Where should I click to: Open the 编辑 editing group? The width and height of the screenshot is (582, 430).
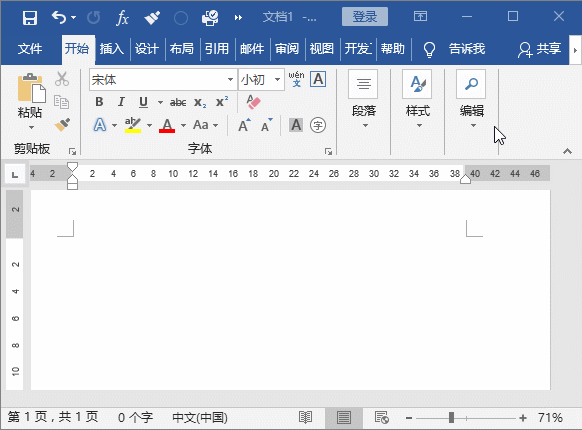point(471,99)
